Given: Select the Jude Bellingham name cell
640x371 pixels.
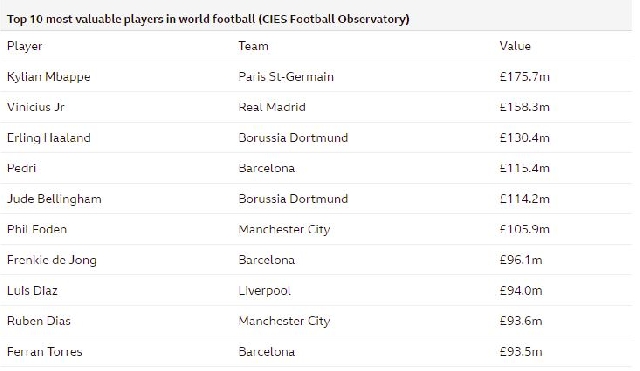Looking at the screenshot, I should [x=54, y=199].
